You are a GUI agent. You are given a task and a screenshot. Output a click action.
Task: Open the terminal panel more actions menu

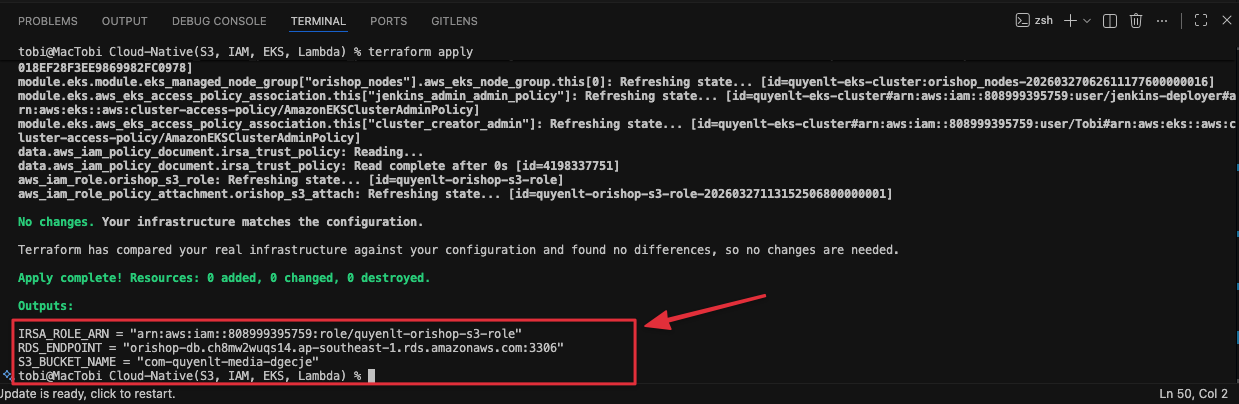click(x=1163, y=20)
